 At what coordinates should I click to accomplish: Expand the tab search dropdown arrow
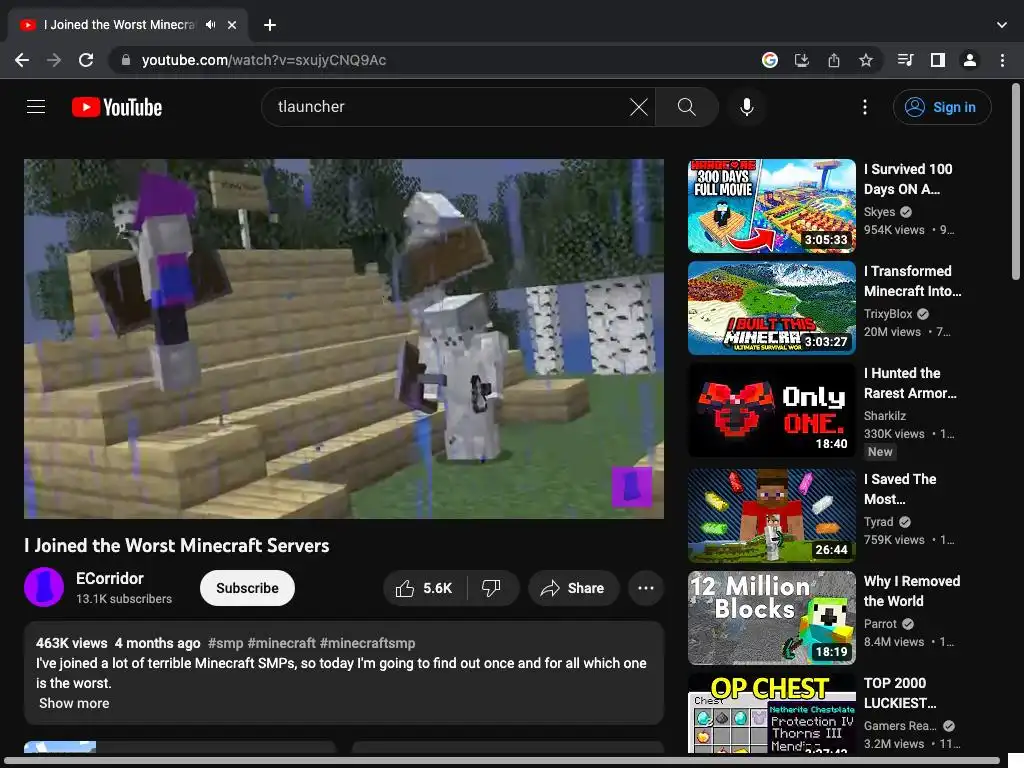pyautogui.click(x=1002, y=25)
